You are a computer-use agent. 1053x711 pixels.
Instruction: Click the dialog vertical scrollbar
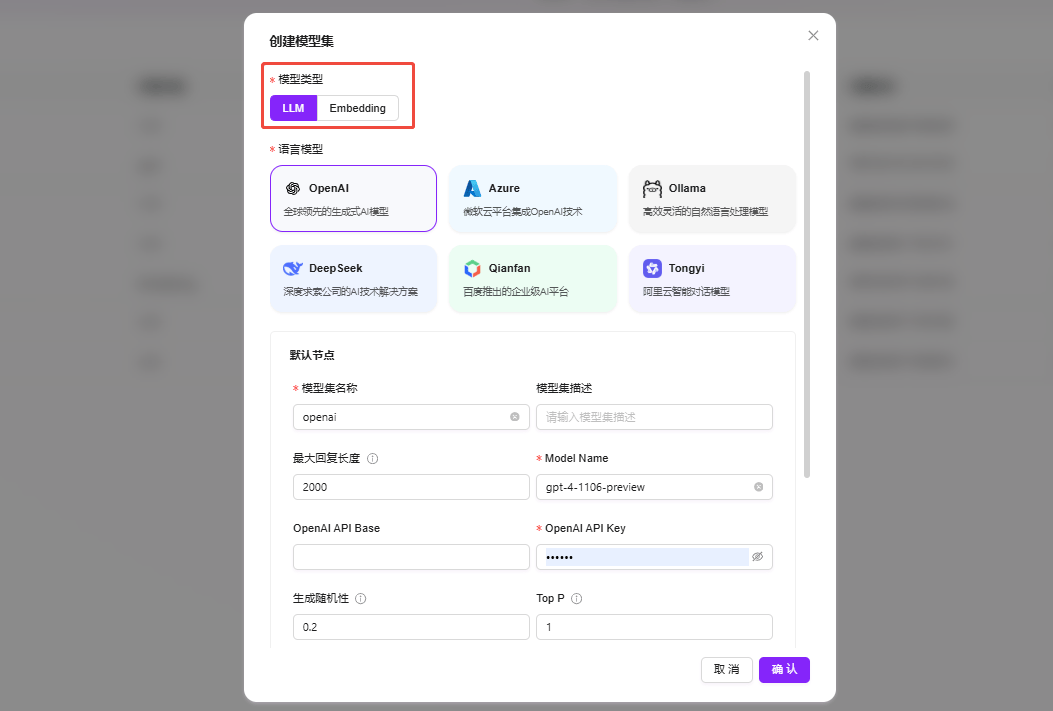coord(807,274)
